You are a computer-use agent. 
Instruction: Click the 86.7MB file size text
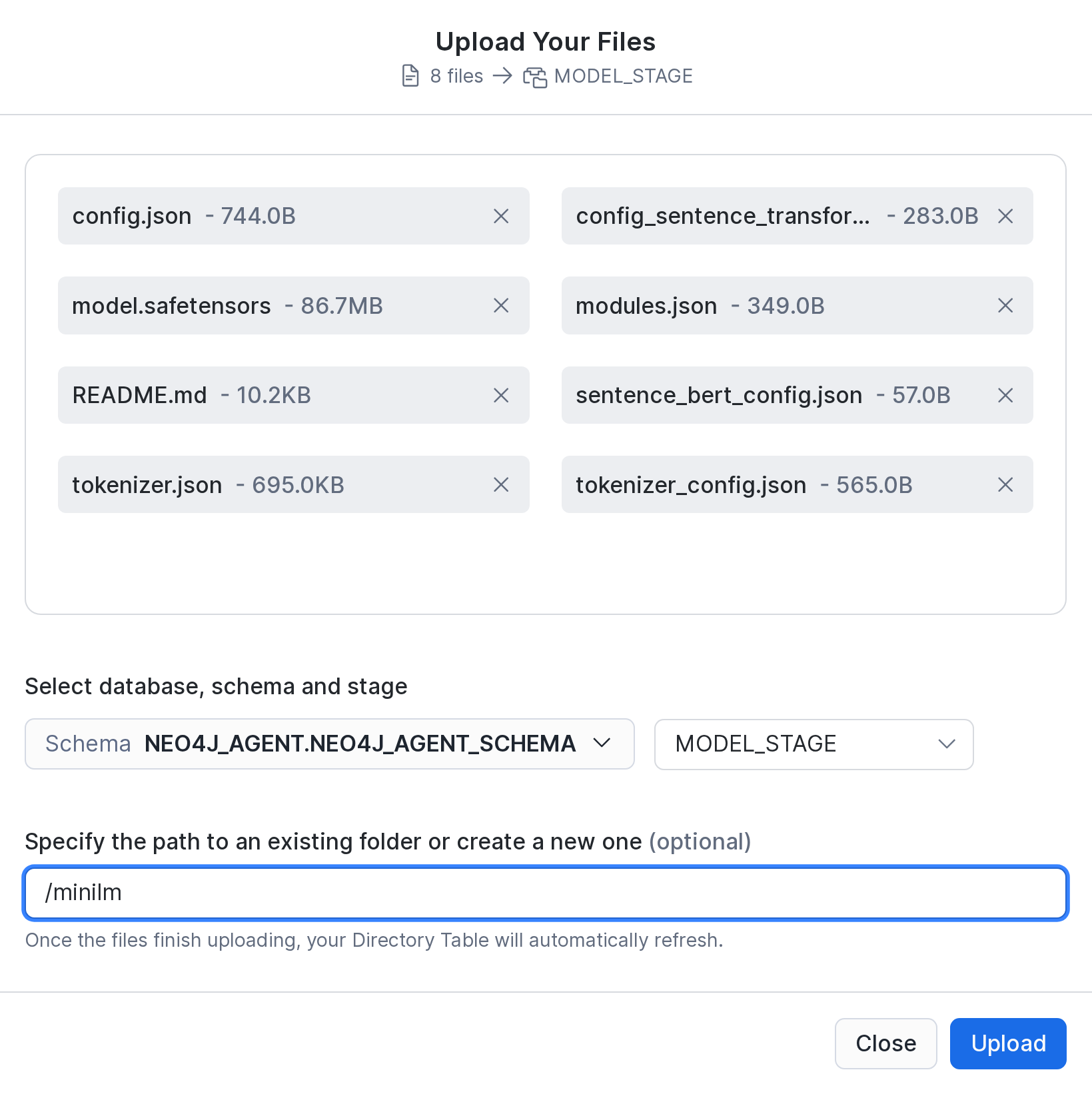342,306
